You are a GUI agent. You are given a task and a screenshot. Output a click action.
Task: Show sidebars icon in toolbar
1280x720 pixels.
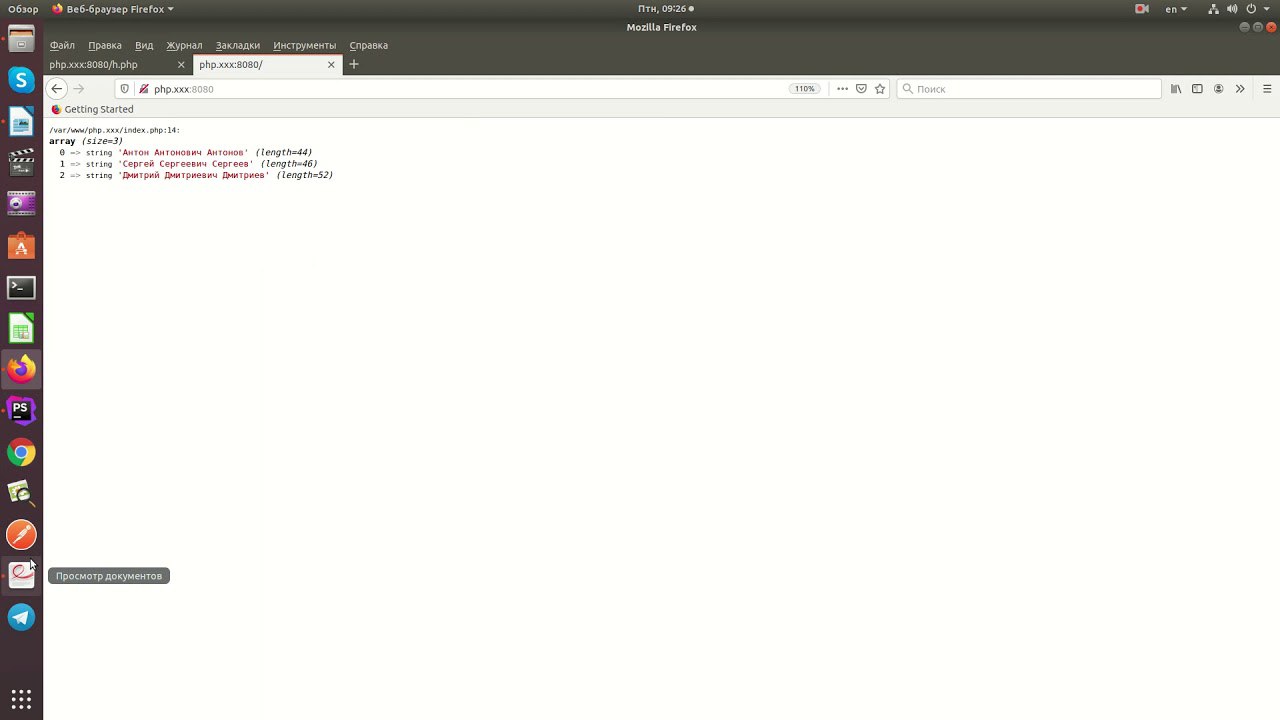[1197, 89]
